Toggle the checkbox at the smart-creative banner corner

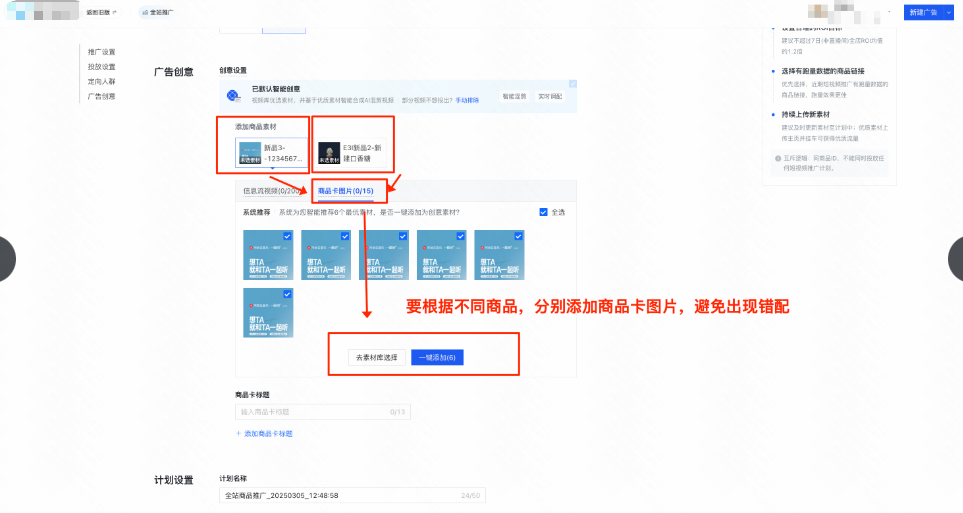pos(572,84)
